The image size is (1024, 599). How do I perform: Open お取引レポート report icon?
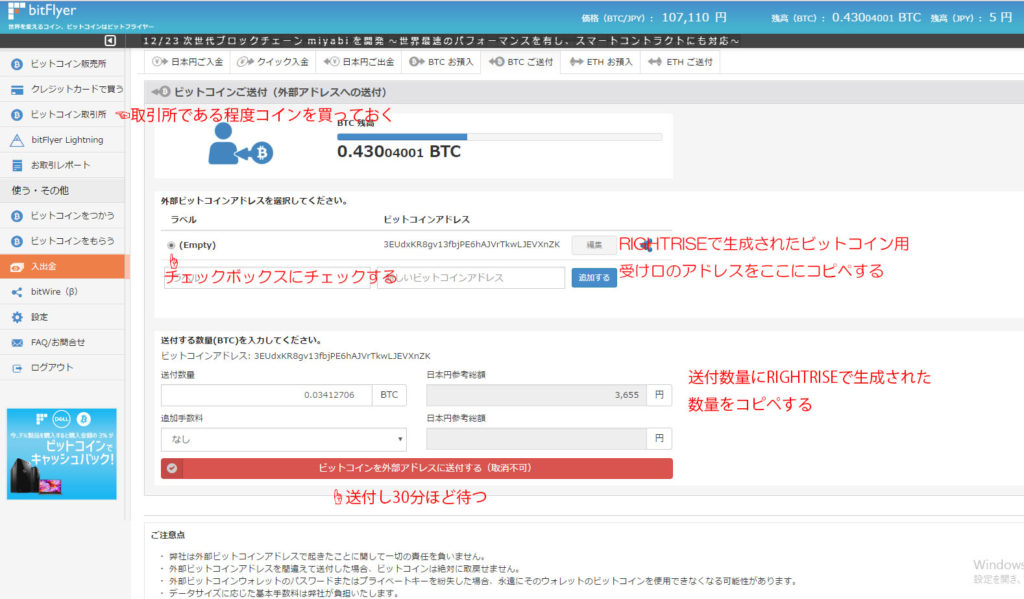[x=17, y=165]
